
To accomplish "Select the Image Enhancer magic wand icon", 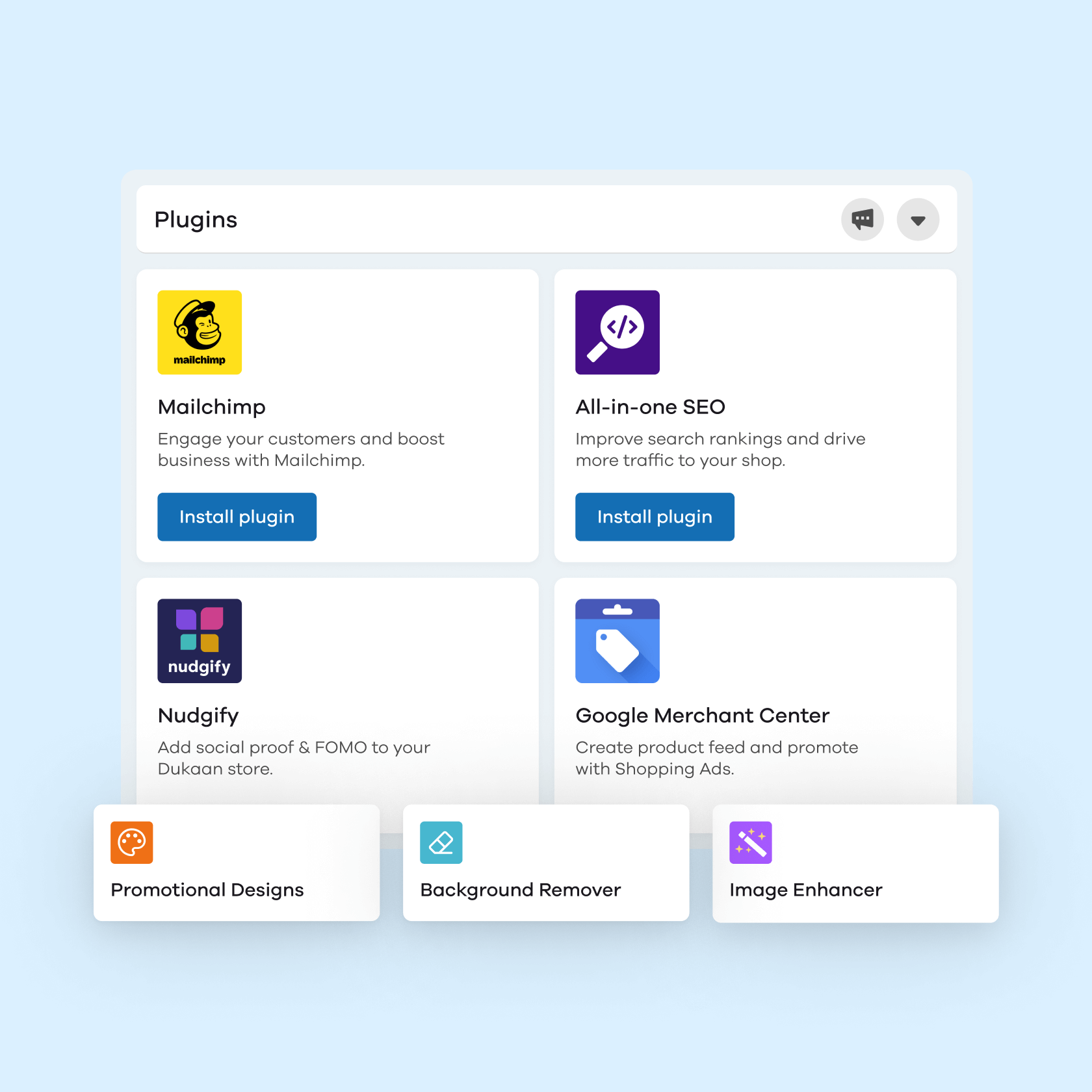I will pos(750,842).
